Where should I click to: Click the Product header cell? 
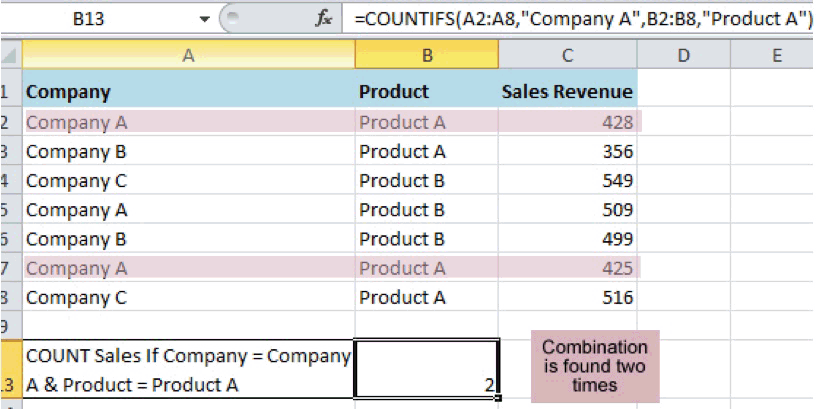pyautogui.click(x=426, y=92)
